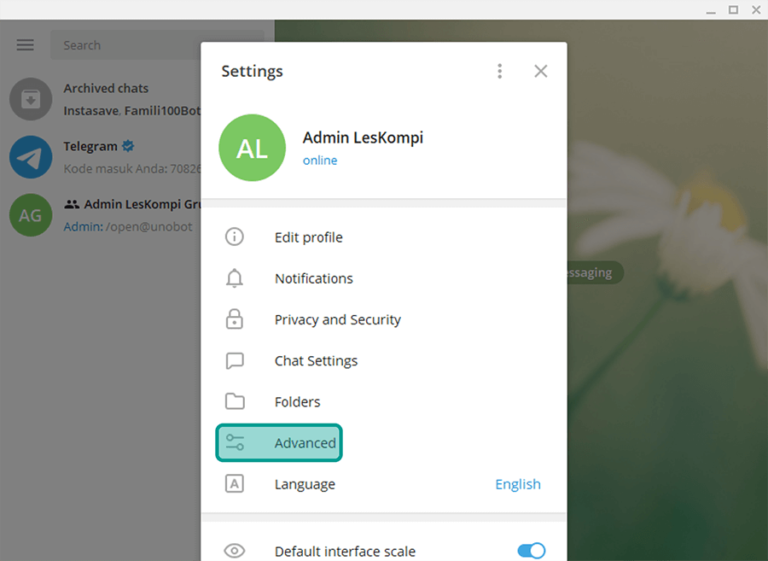Open Notifications settings

coord(384,278)
